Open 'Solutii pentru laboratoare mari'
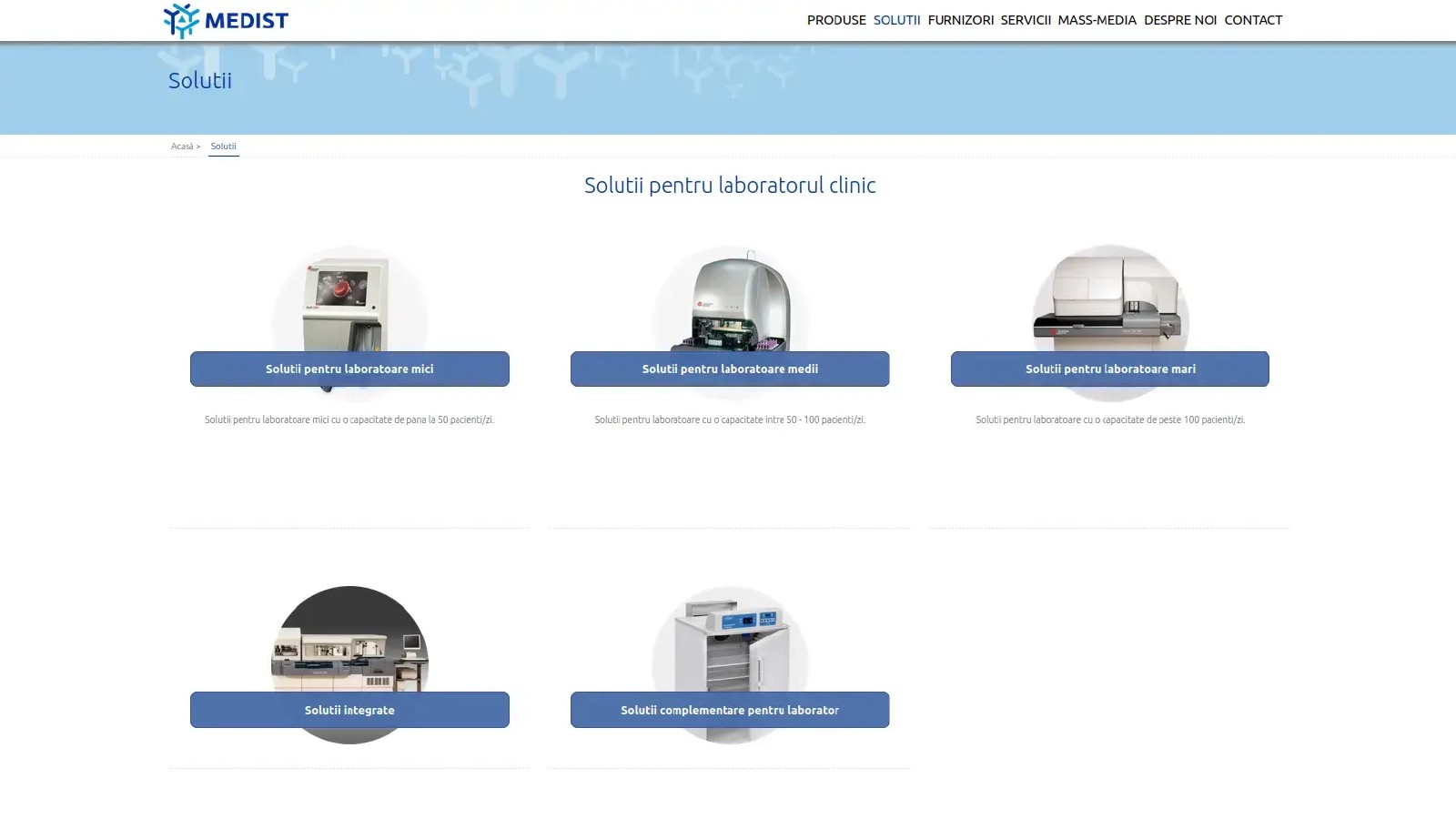This screenshot has width=1456, height=829. coord(1108,369)
